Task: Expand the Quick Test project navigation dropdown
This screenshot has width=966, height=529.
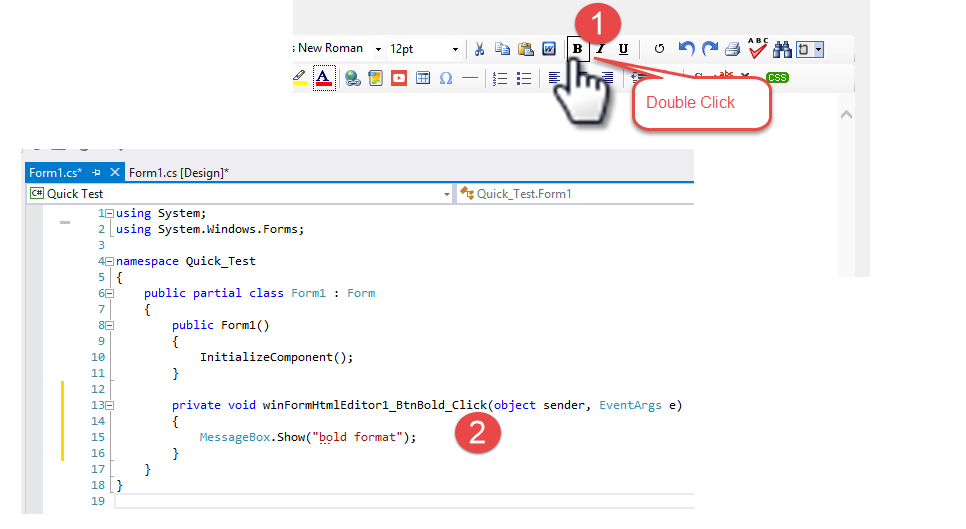Action: tap(446, 194)
